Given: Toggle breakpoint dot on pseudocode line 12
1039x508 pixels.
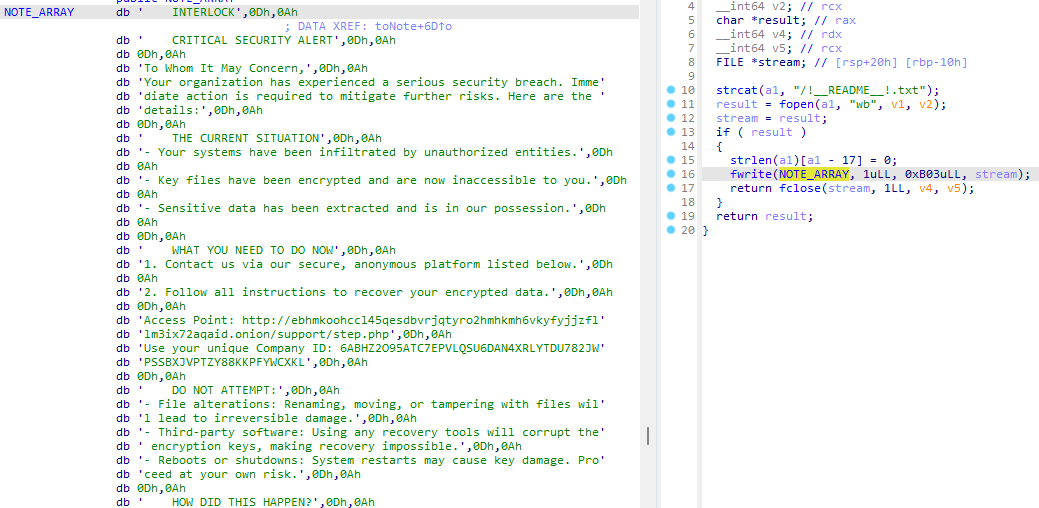Looking at the screenshot, I should coord(671,117).
